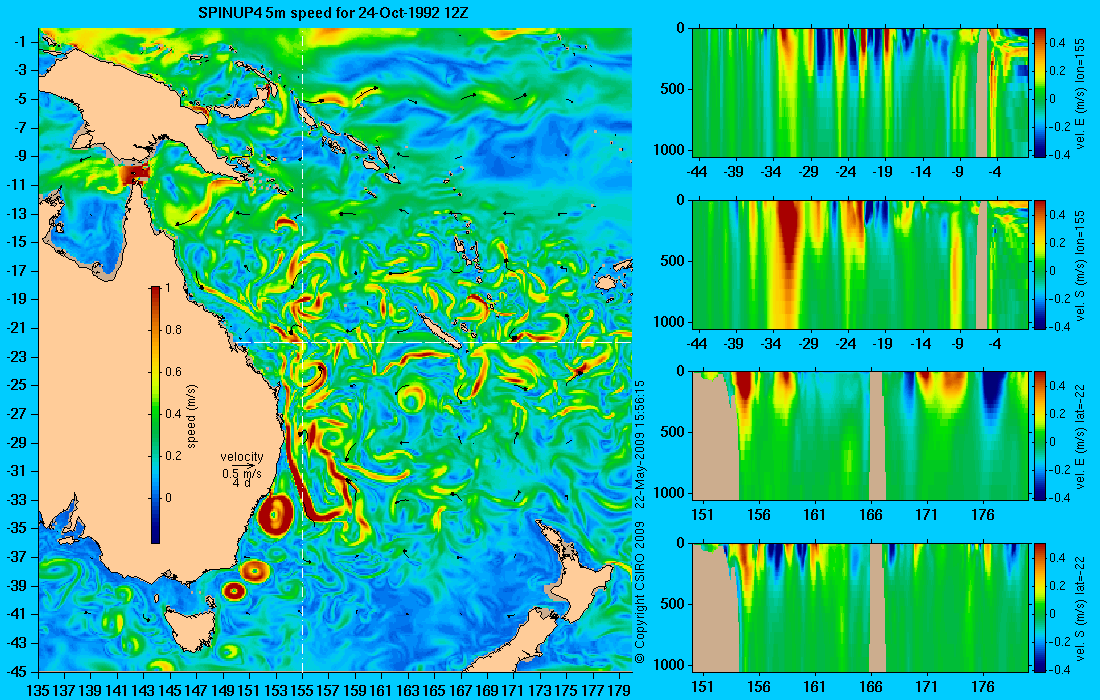1100x700 pixels.
Task: Click the speed (m/s) colorbar inside Australia
Action: point(155,415)
